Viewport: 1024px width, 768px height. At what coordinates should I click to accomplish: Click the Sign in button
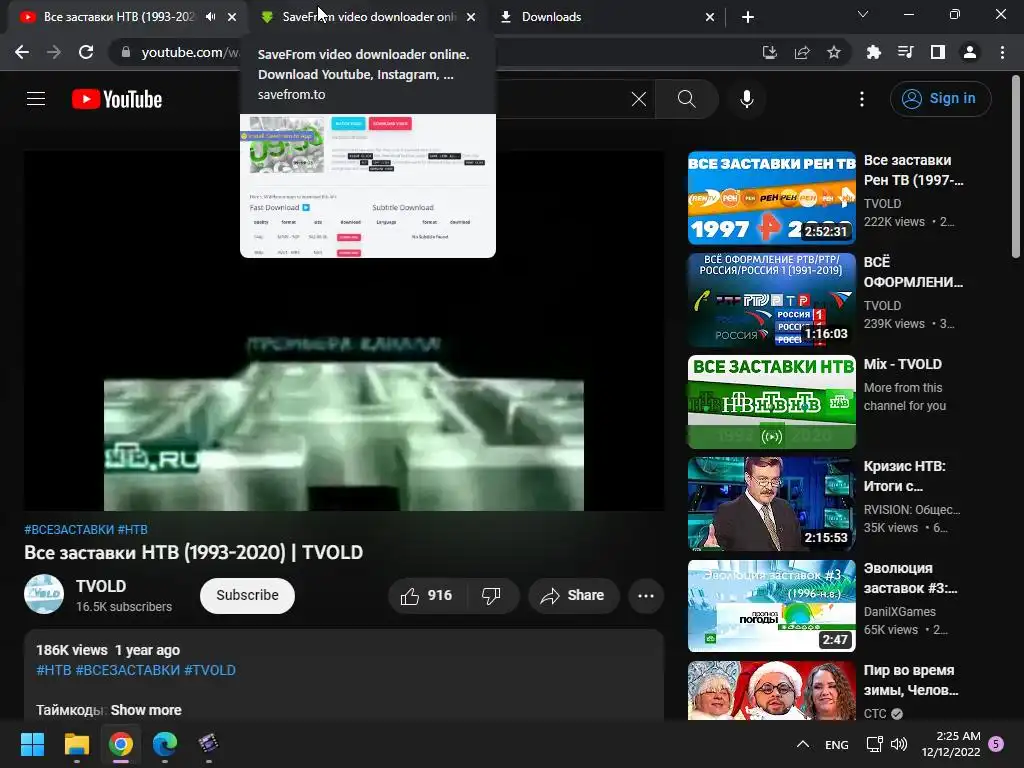[x=940, y=99]
